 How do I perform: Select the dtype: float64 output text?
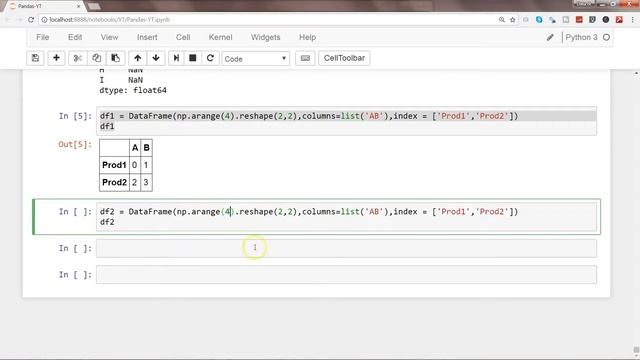tap(133, 90)
